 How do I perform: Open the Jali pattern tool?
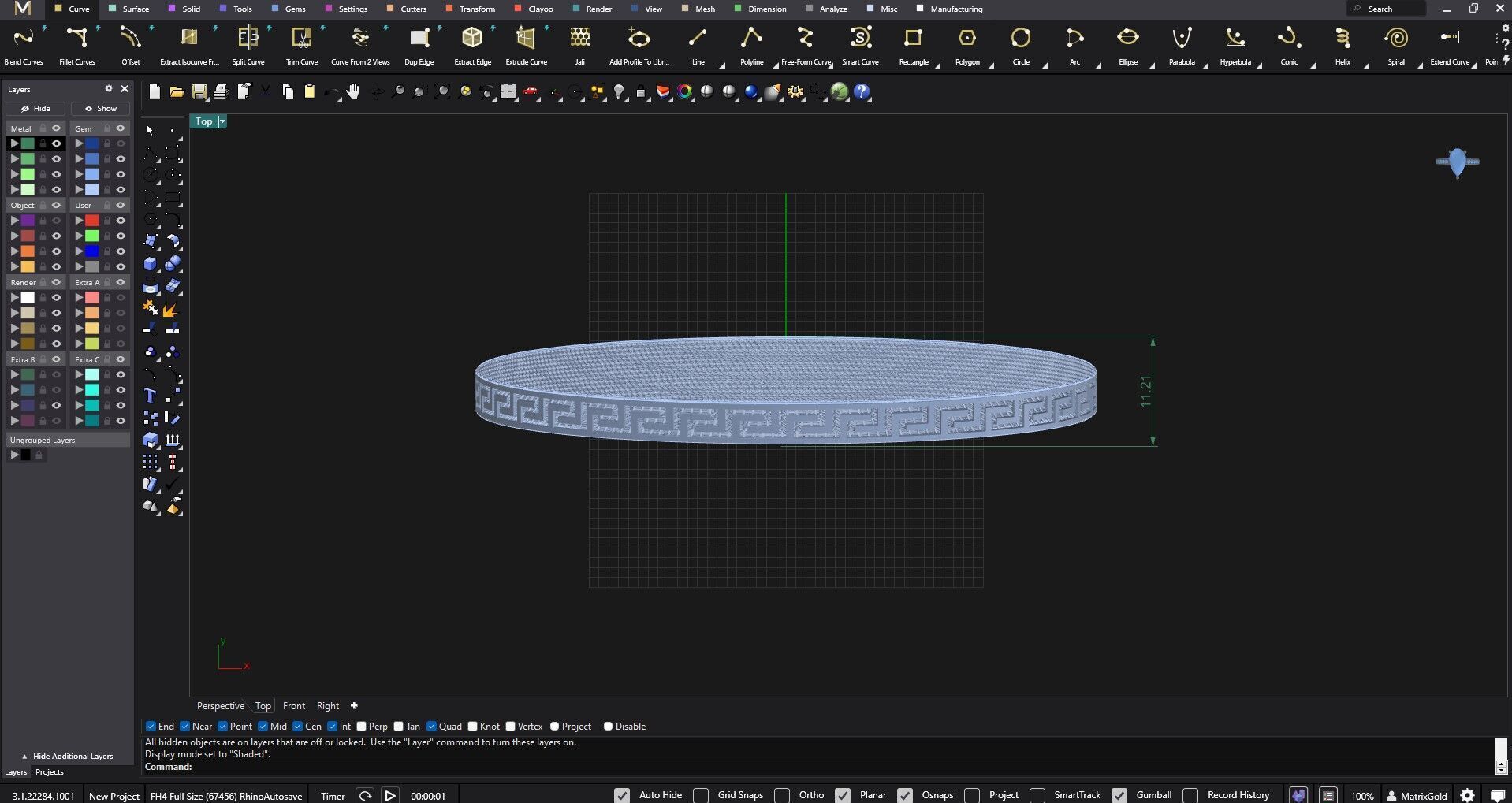coord(579,46)
